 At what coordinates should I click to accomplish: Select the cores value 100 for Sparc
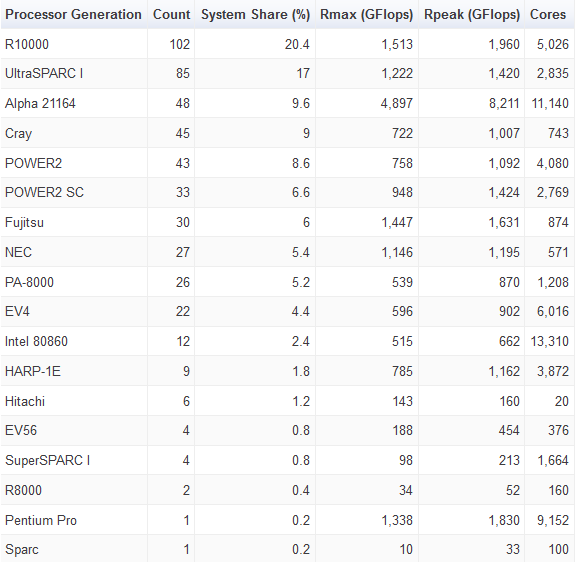(x=558, y=550)
